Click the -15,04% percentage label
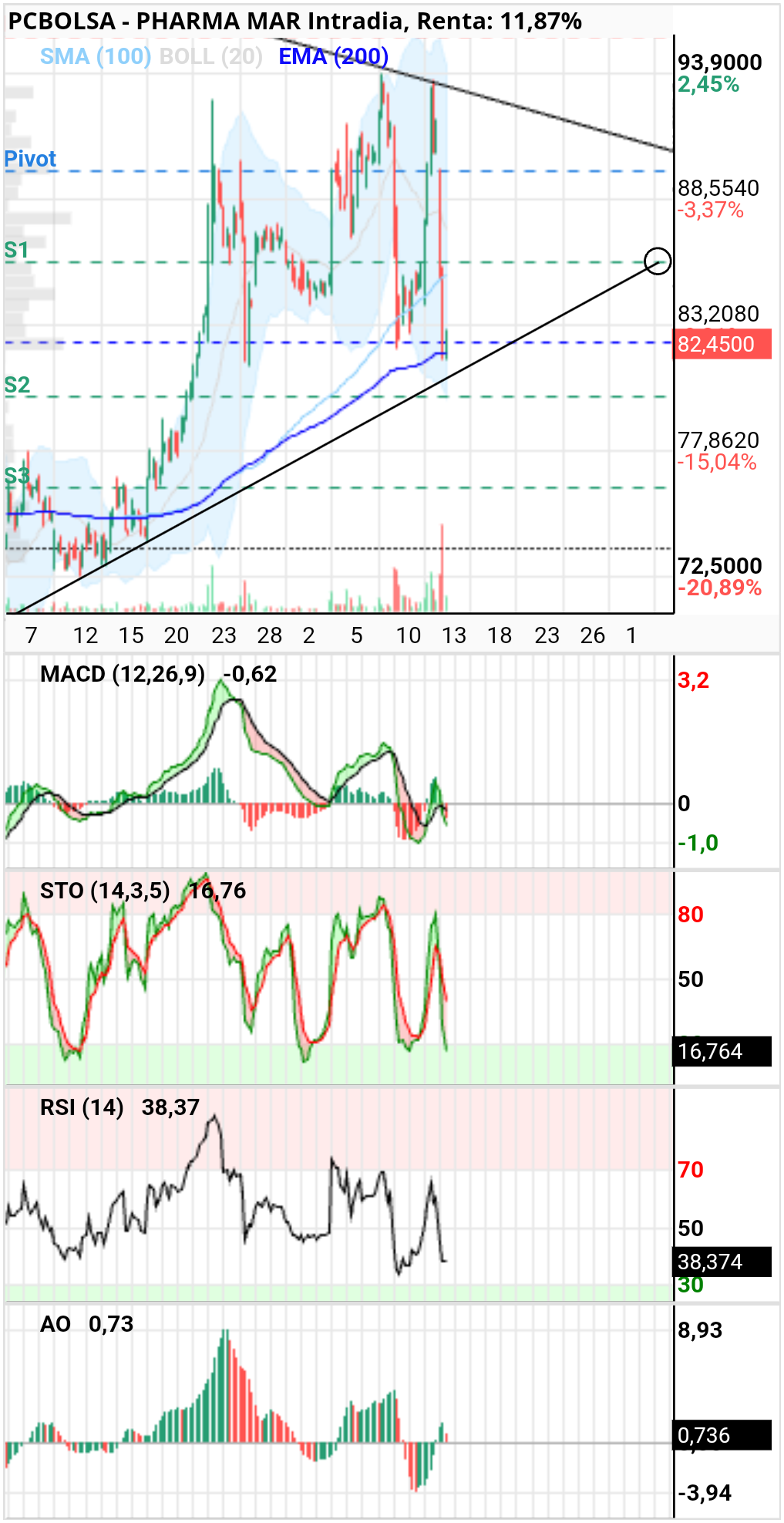The height and width of the screenshot is (1523, 784). (717, 462)
